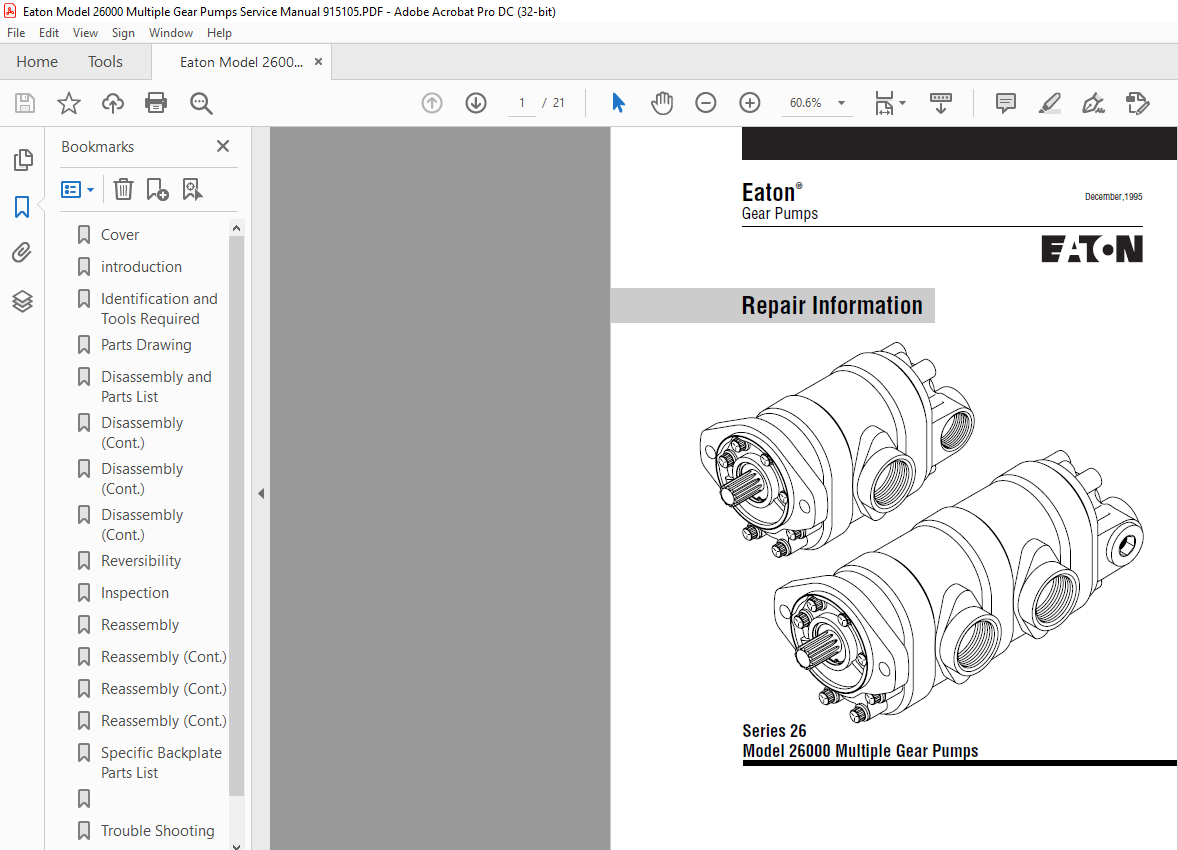Add document to starred with star icon
Image resolution: width=1178 pixels, height=850 pixels.
pos(69,103)
